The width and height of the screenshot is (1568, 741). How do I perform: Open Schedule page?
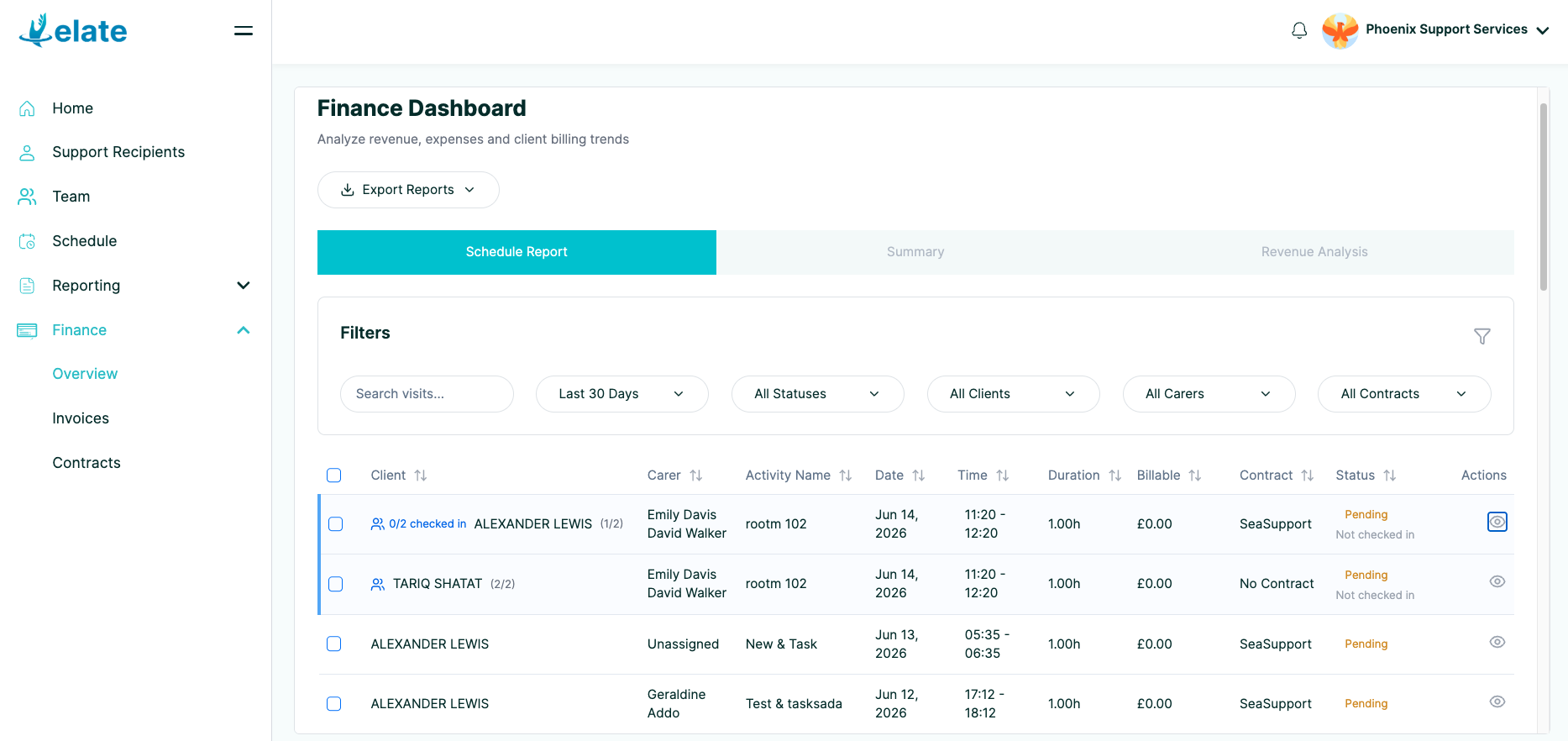(85, 241)
